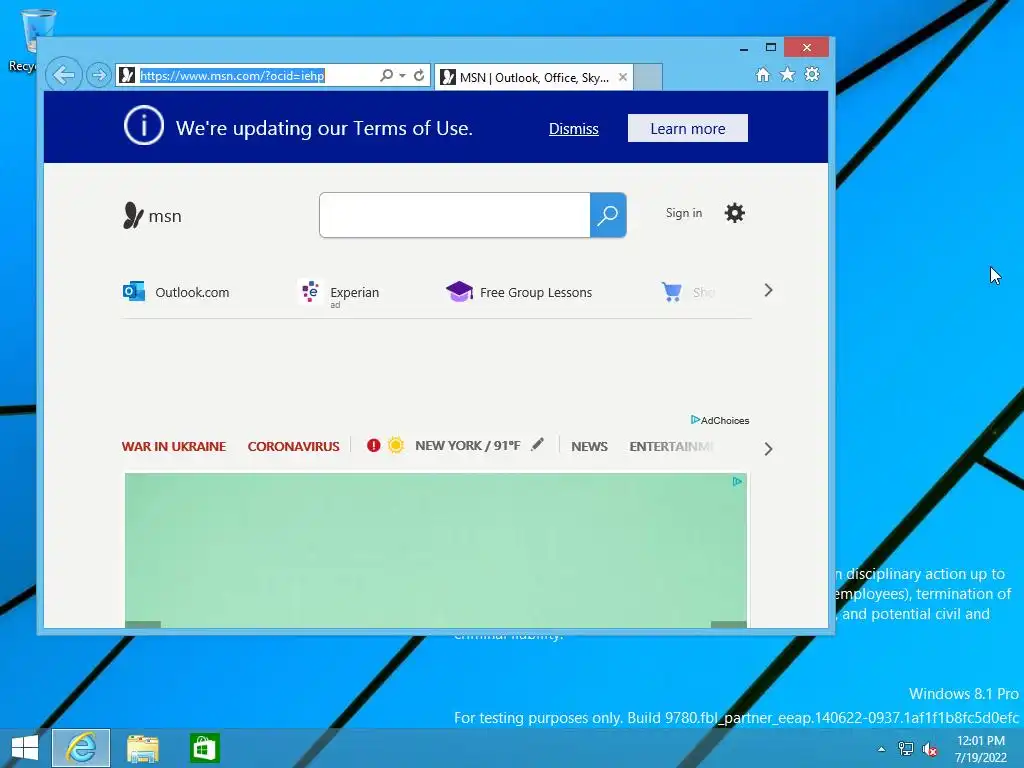Open the NEW YORK / 91°F weather link
This screenshot has height=768, width=1024.
click(x=468, y=445)
